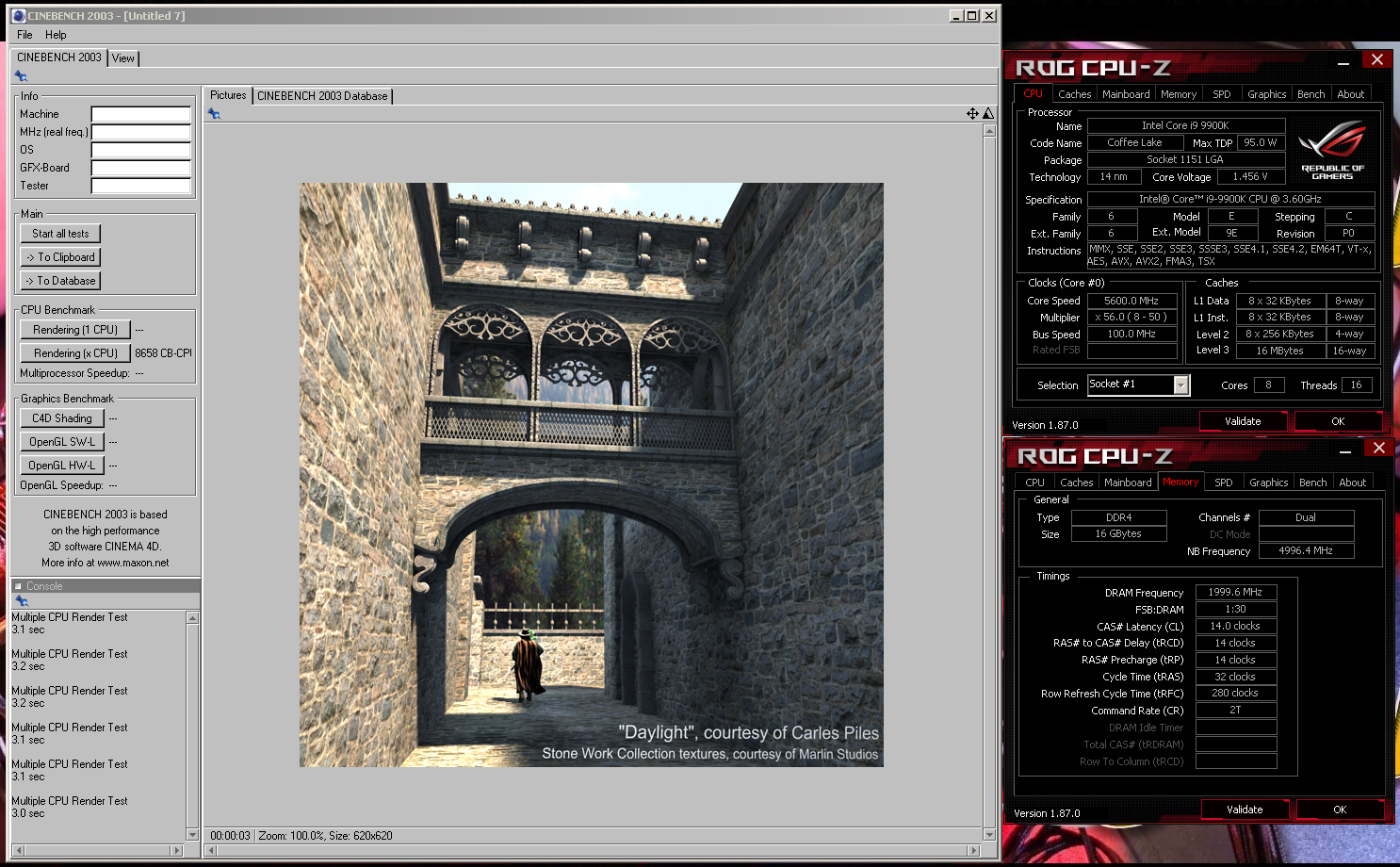Open CPU tab in lower CPU-Z window
This screenshot has width=1400, height=867.
click(1034, 483)
